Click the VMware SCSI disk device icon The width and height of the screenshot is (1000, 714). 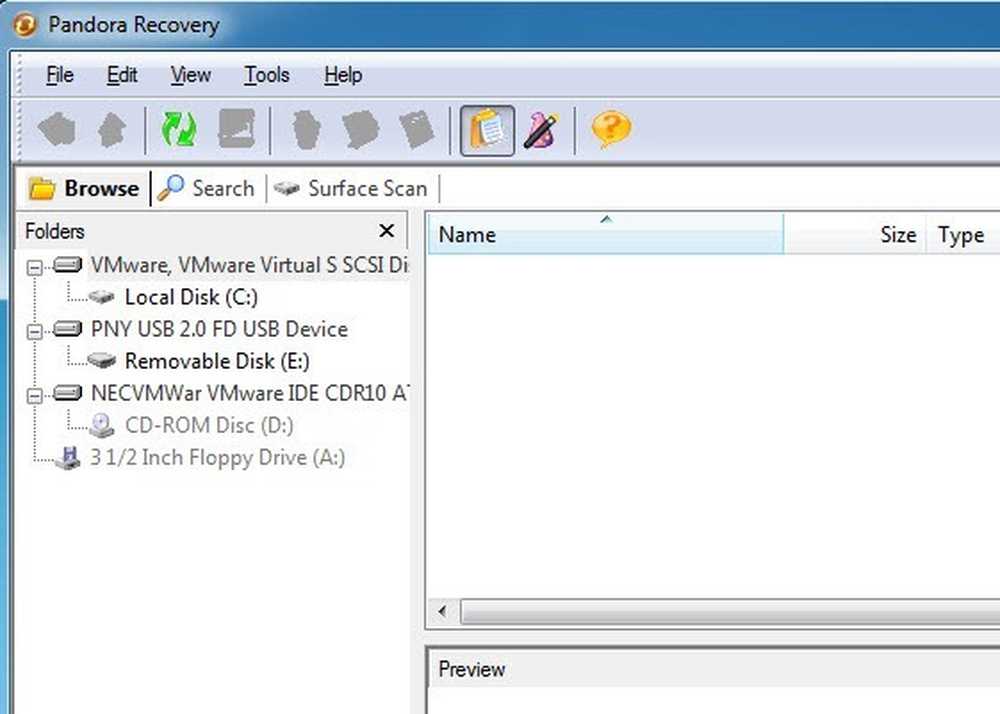pos(68,265)
